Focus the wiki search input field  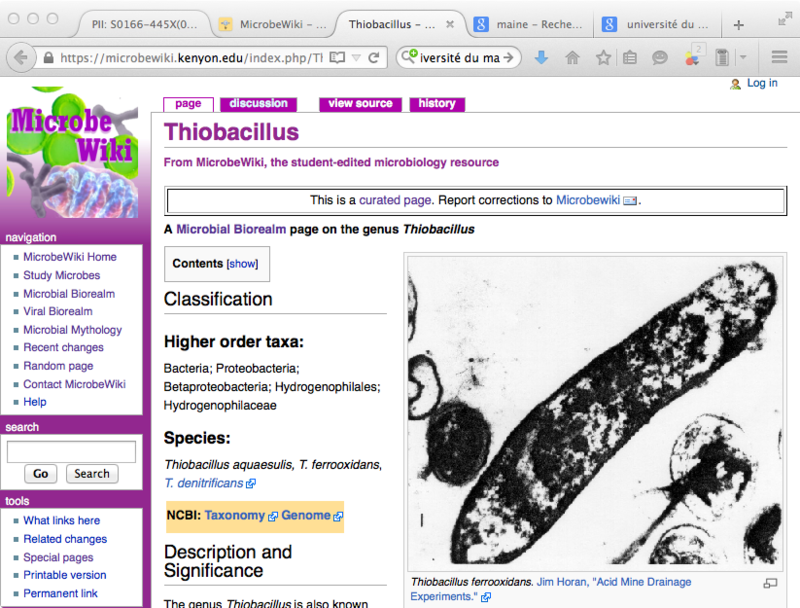click(x=71, y=452)
